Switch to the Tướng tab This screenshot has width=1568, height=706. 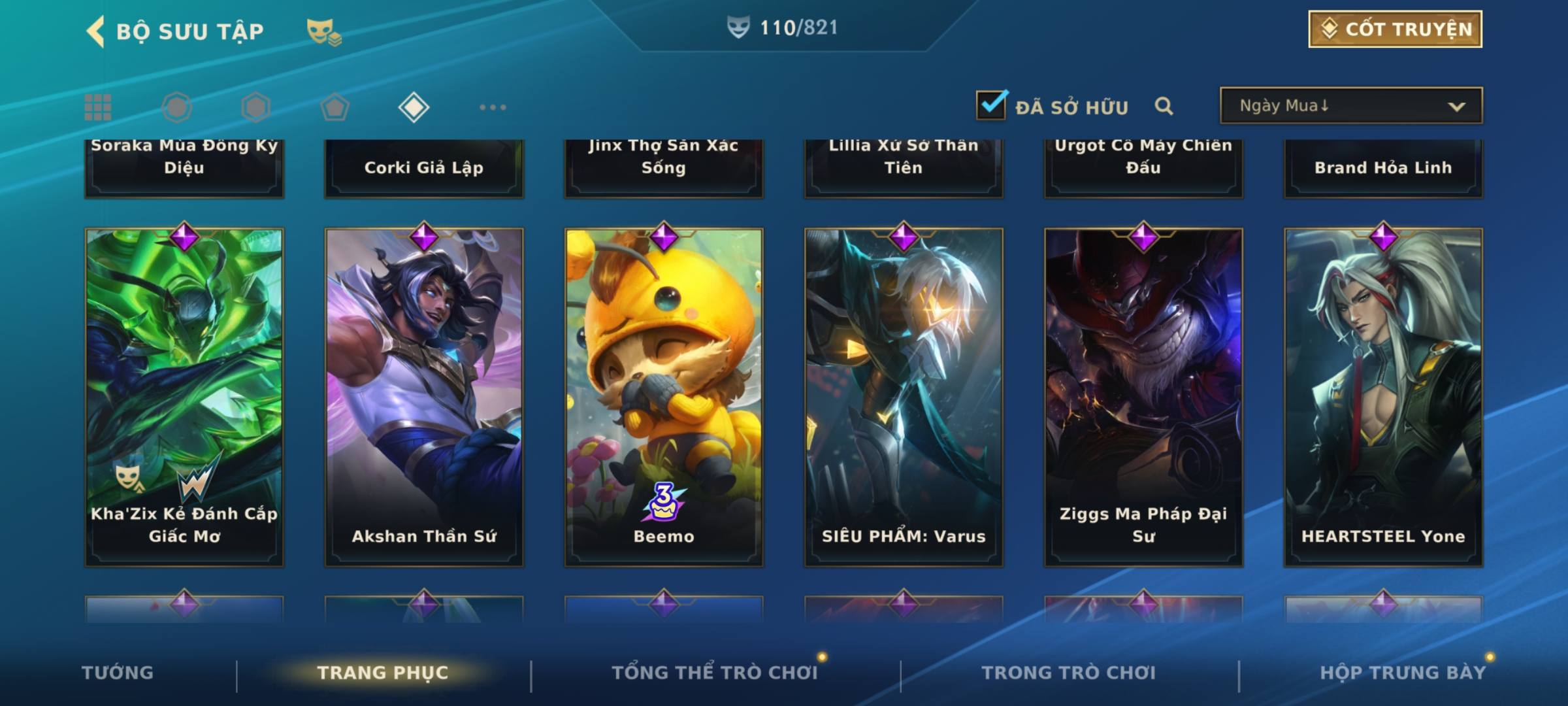pyautogui.click(x=118, y=673)
